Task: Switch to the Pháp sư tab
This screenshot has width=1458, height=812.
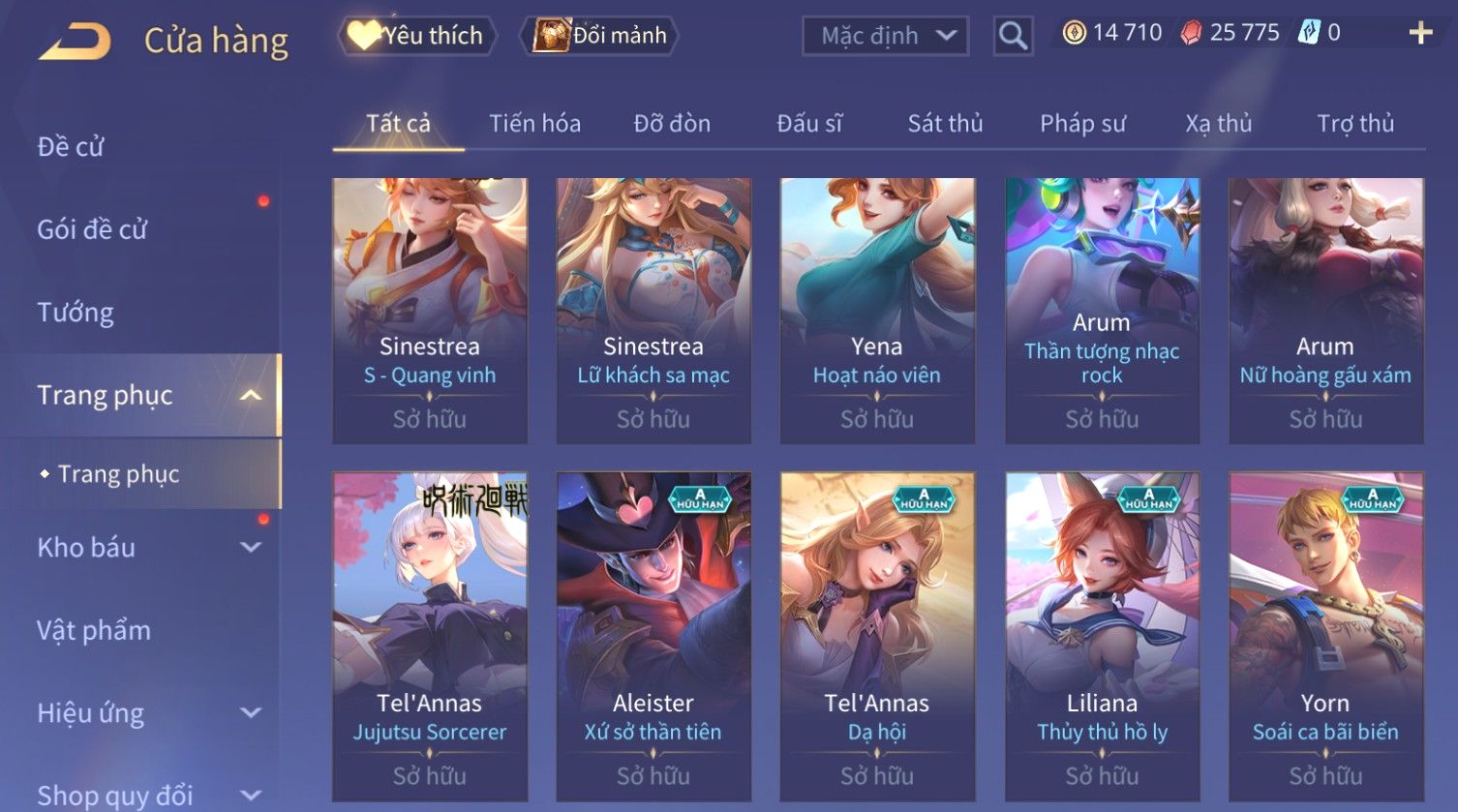Action: (1082, 123)
